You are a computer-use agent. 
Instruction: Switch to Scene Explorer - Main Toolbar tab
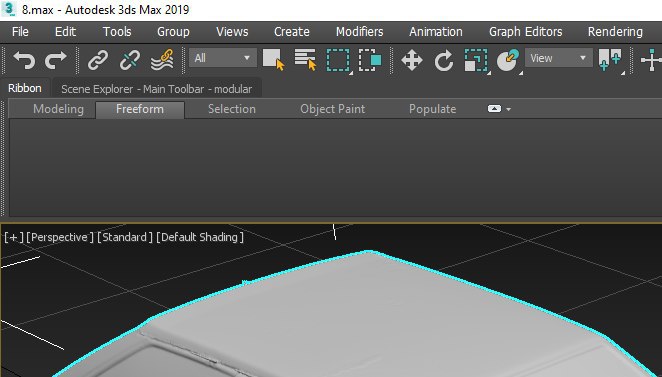point(156,89)
